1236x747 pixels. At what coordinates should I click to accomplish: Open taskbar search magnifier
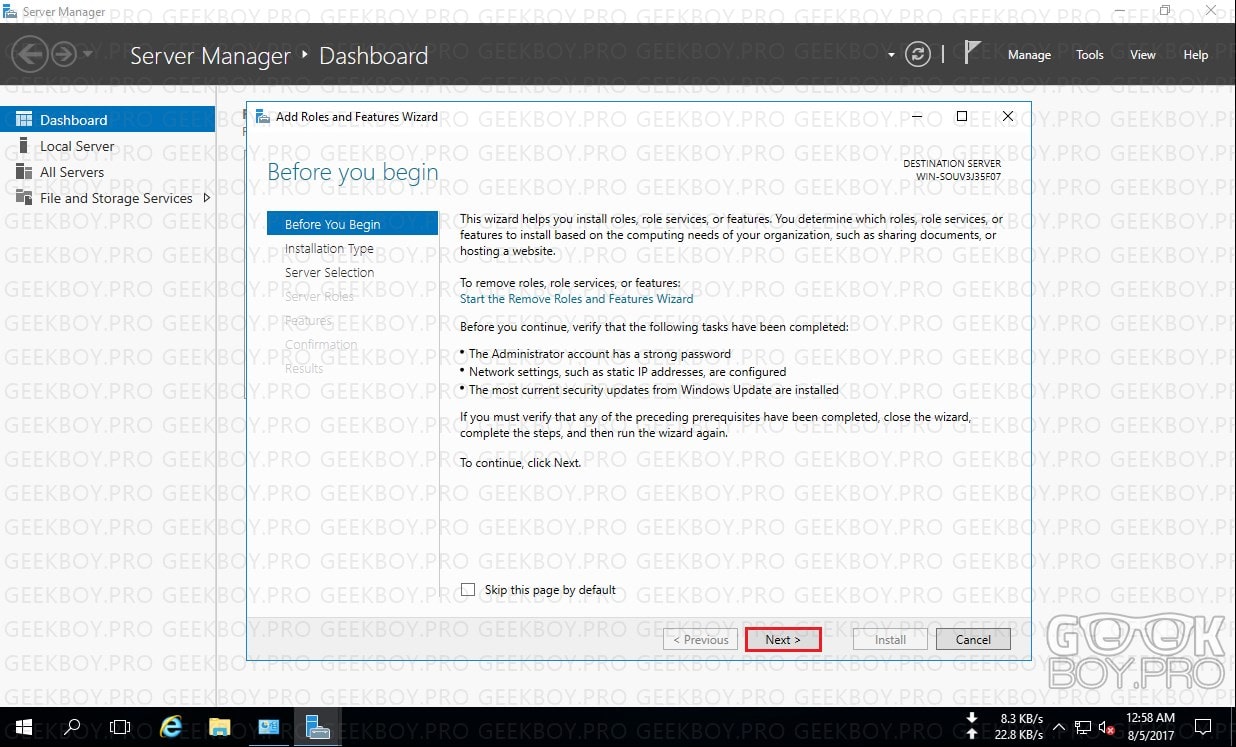point(72,727)
